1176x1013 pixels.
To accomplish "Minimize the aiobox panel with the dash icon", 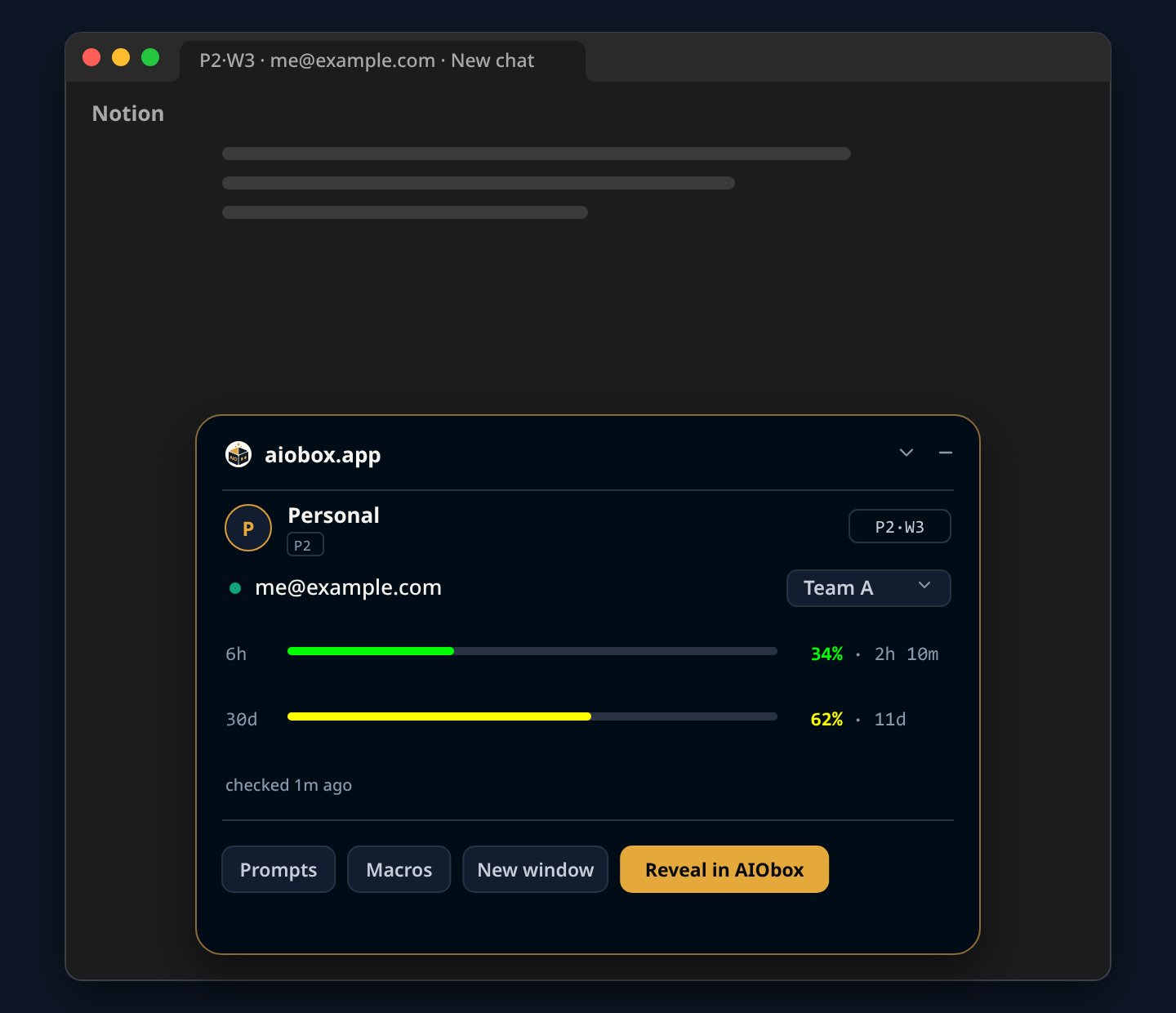I will click(x=946, y=453).
